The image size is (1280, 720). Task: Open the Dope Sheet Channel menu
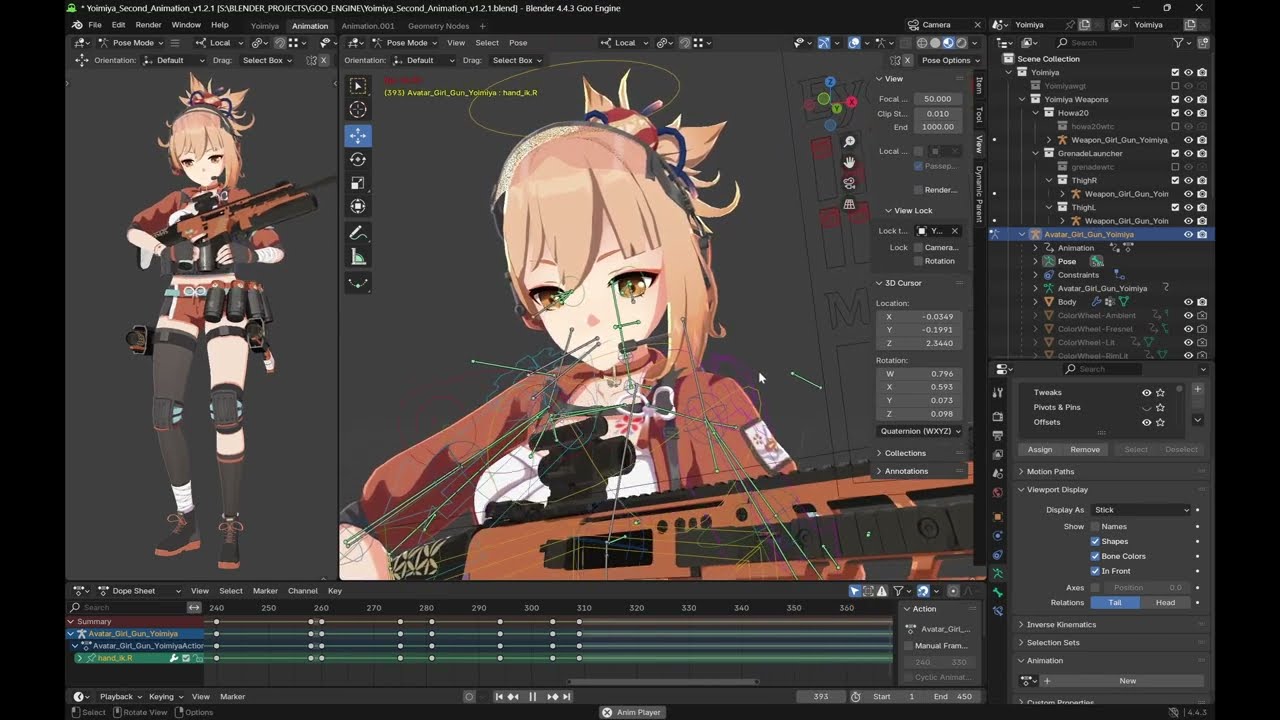click(302, 591)
